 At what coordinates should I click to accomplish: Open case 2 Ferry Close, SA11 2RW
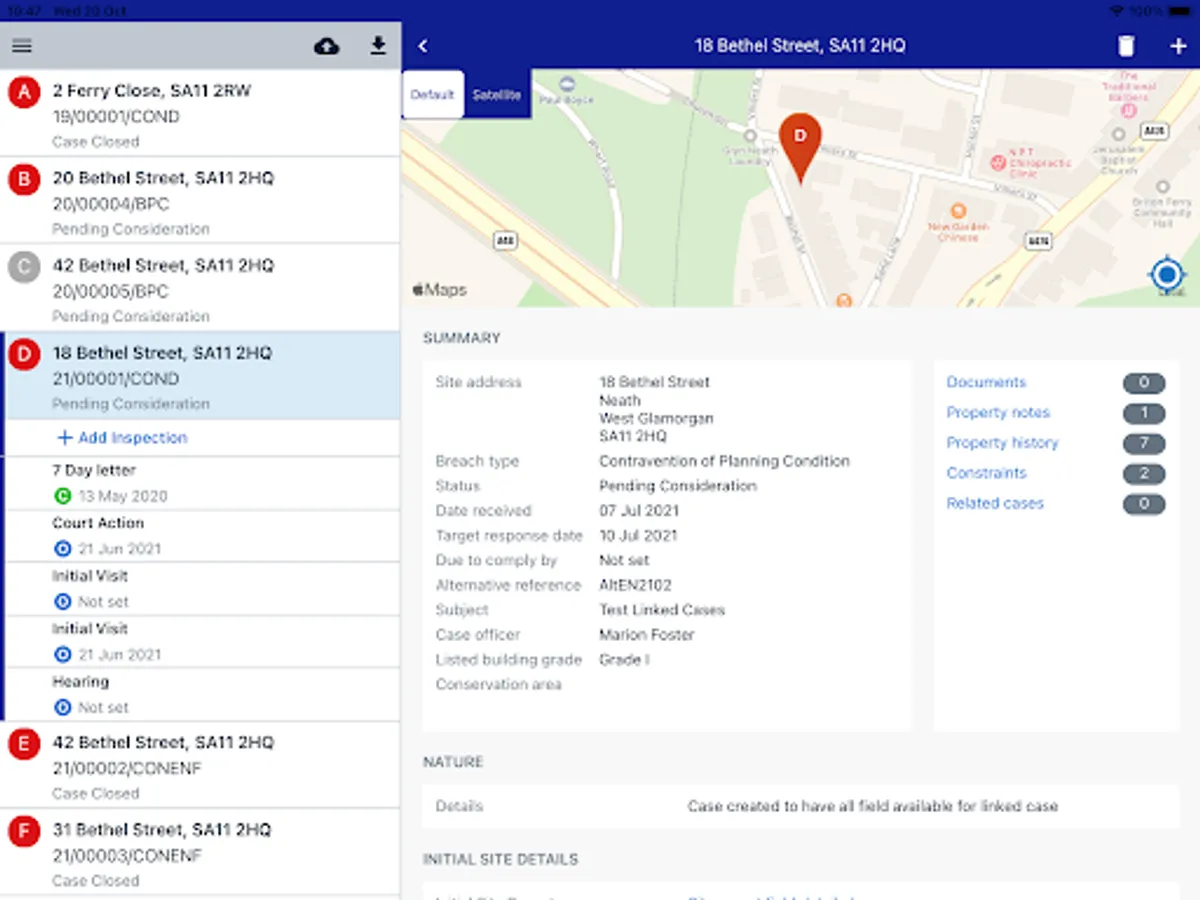click(x=200, y=113)
